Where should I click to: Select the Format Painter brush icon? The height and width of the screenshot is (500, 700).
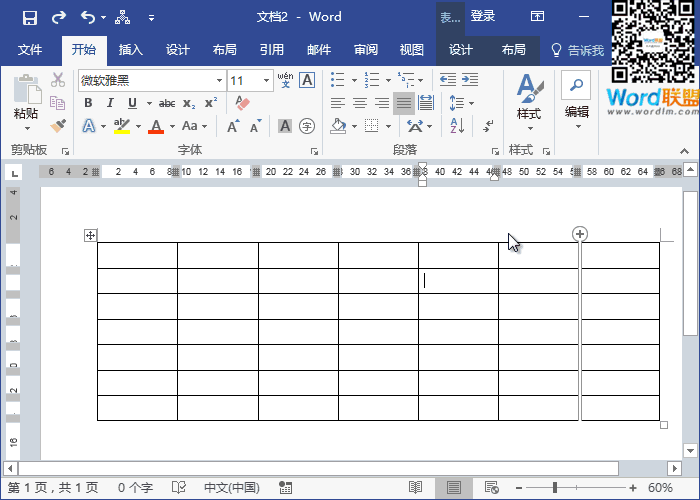click(x=58, y=126)
